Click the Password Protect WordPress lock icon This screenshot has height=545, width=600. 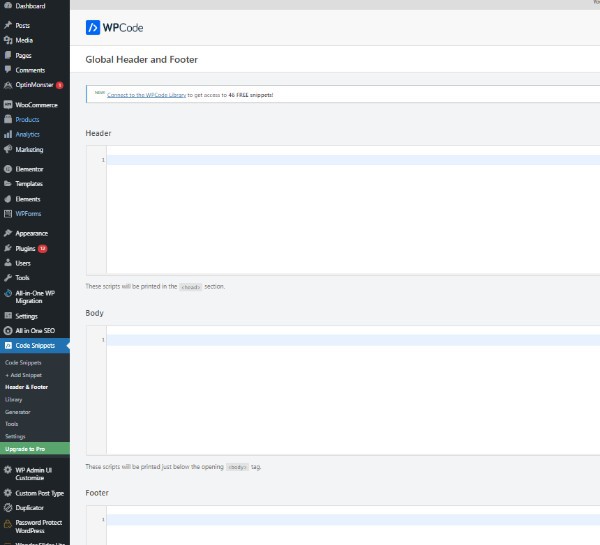coord(8,523)
